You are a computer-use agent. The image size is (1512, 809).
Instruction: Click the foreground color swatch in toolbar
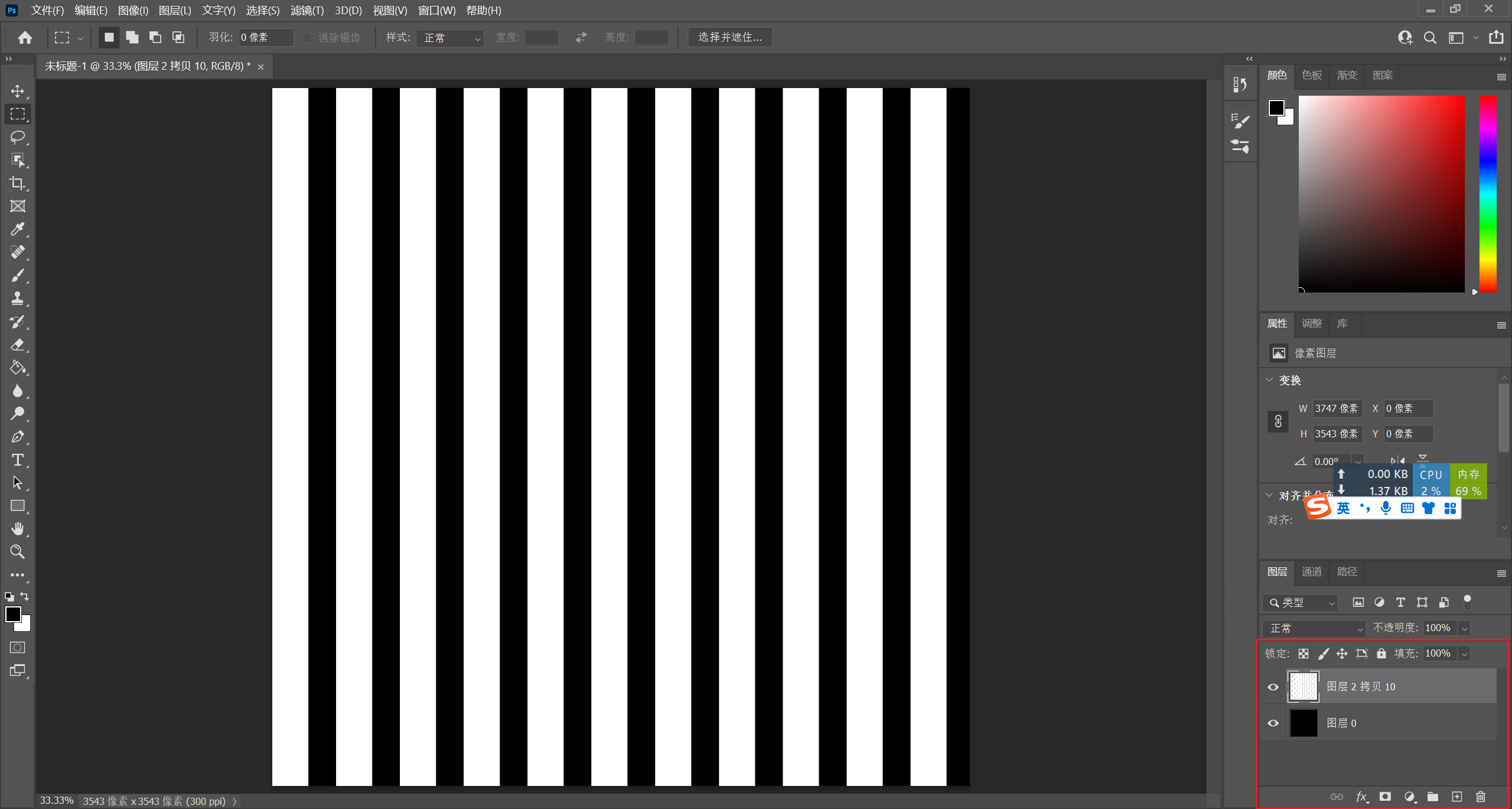pos(13,614)
